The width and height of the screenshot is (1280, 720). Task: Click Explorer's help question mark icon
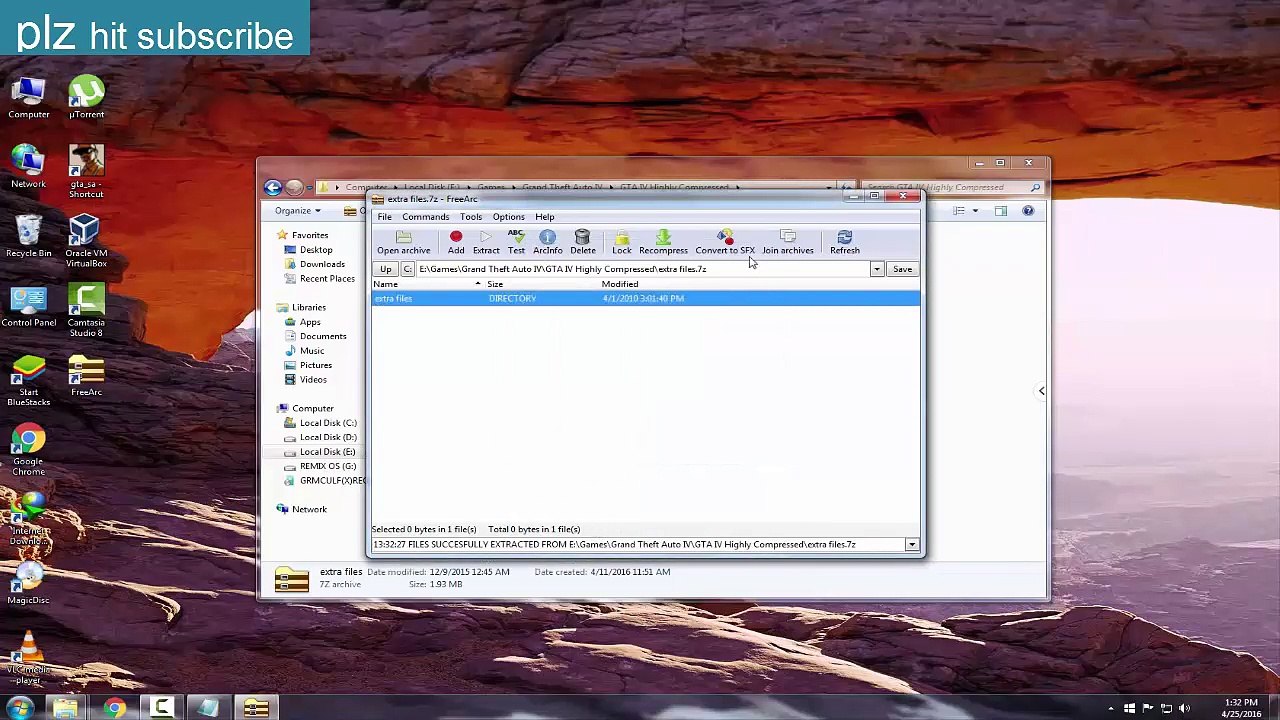[1028, 211]
